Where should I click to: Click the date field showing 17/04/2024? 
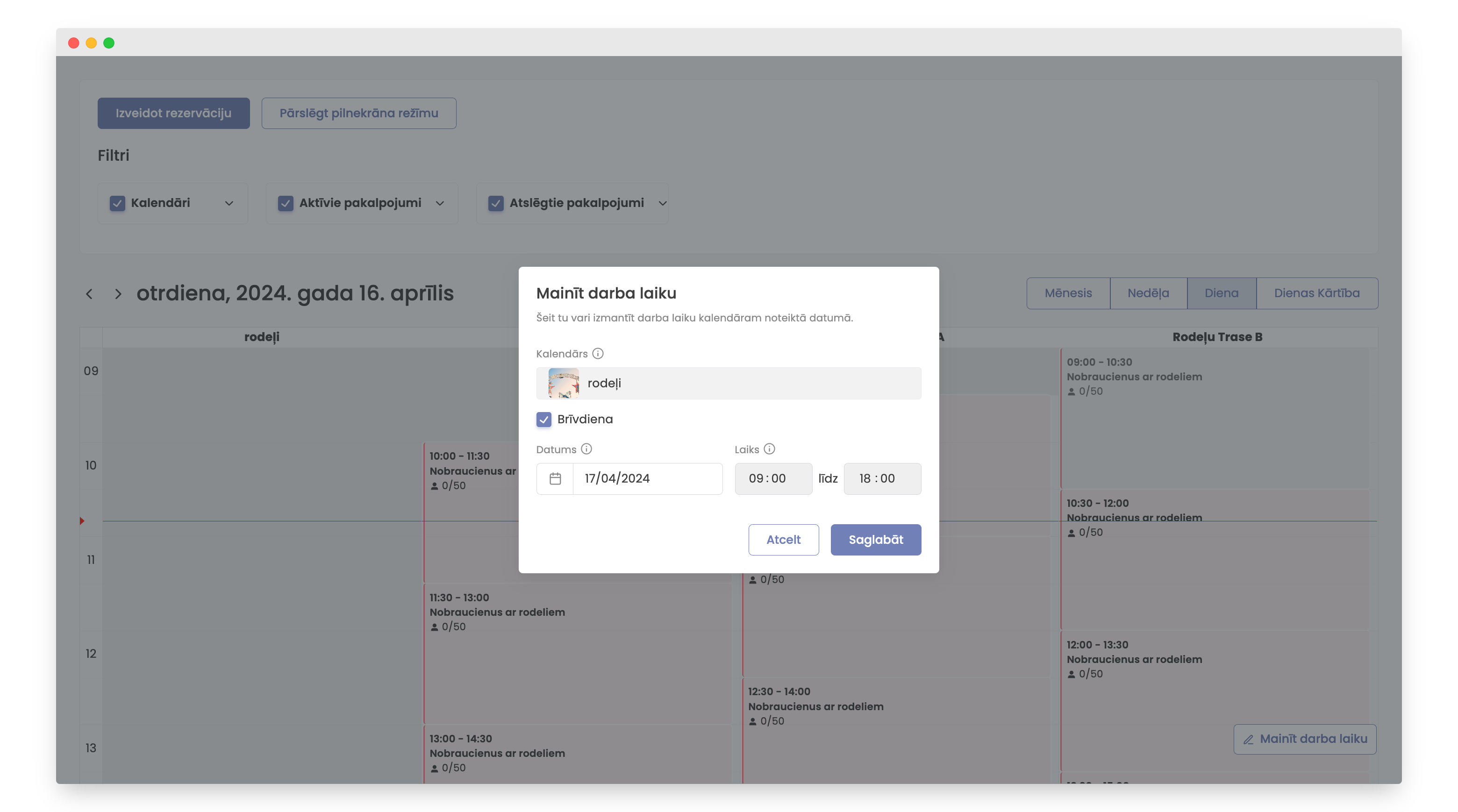click(646, 479)
